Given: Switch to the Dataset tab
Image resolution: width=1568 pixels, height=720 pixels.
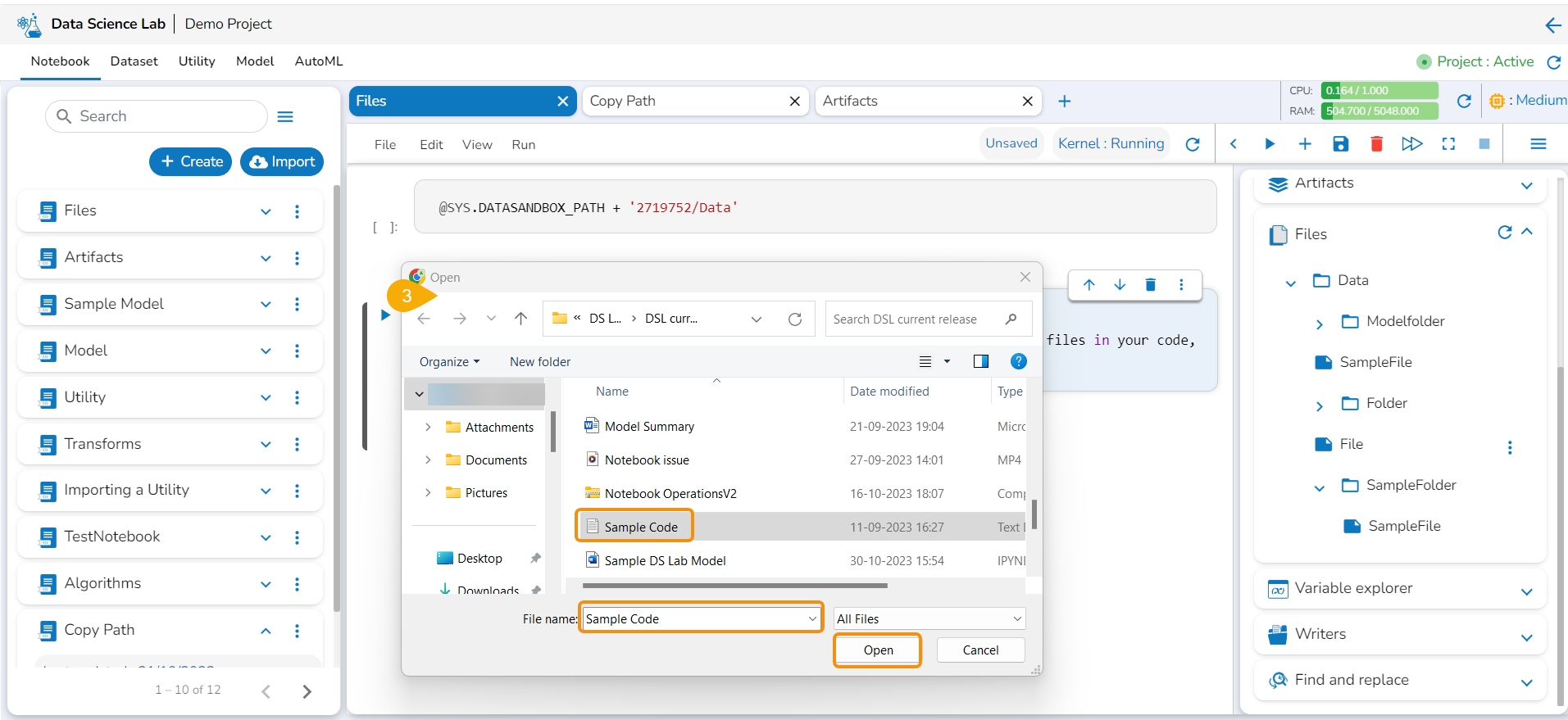Looking at the screenshot, I should (x=134, y=61).
